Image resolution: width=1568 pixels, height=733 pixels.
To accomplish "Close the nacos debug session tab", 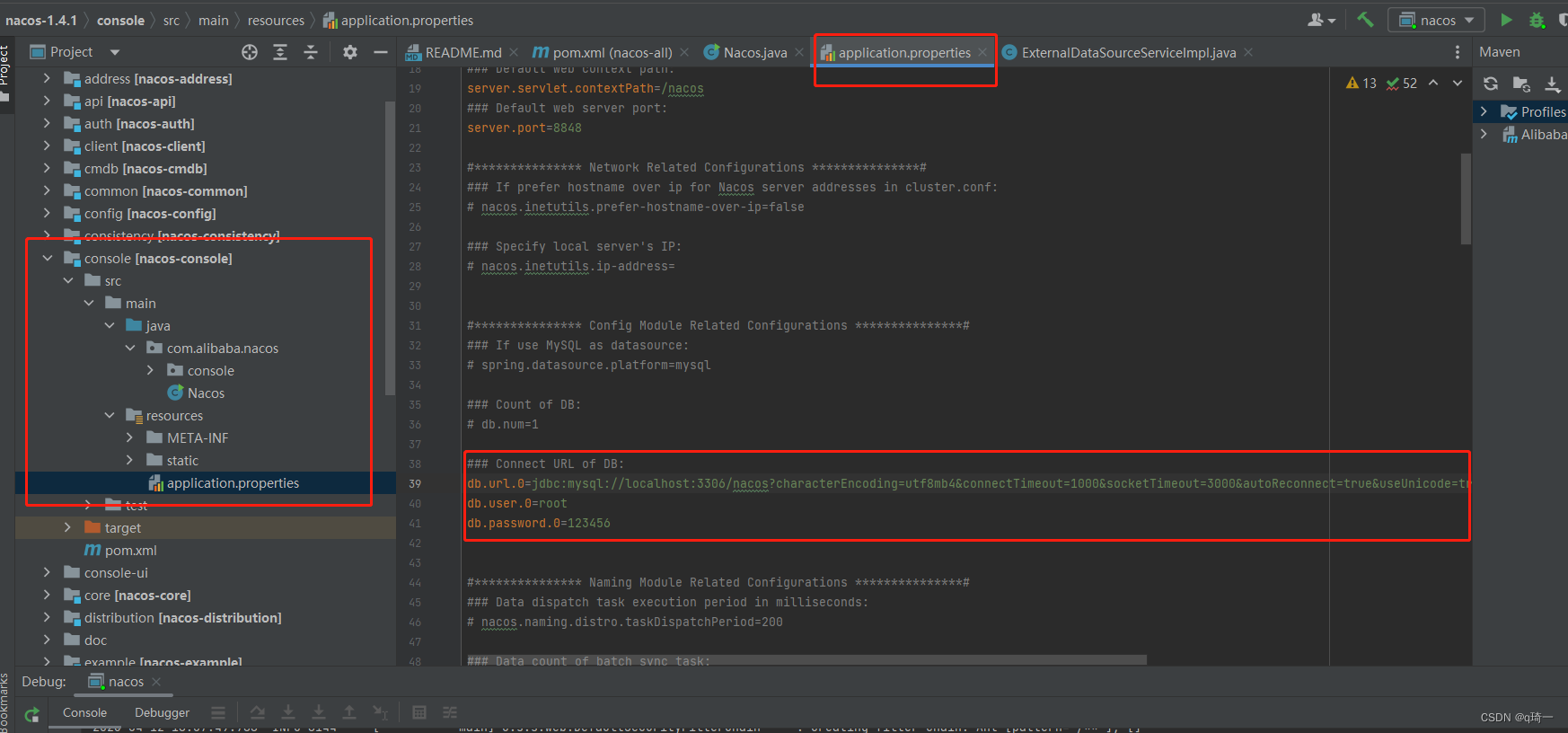I will 156,682.
